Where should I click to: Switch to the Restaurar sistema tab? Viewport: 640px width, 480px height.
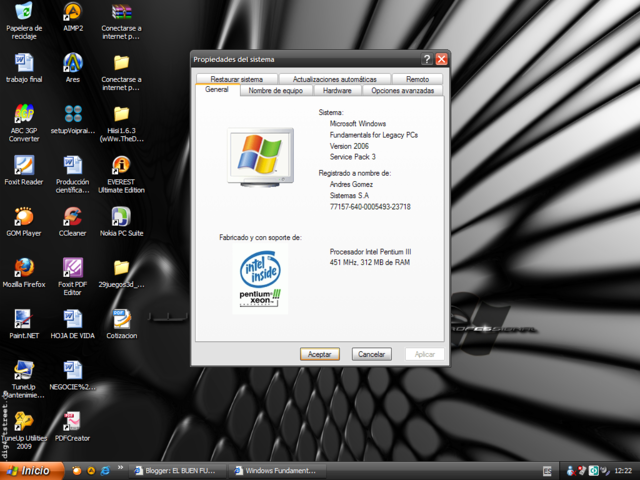coord(237,79)
